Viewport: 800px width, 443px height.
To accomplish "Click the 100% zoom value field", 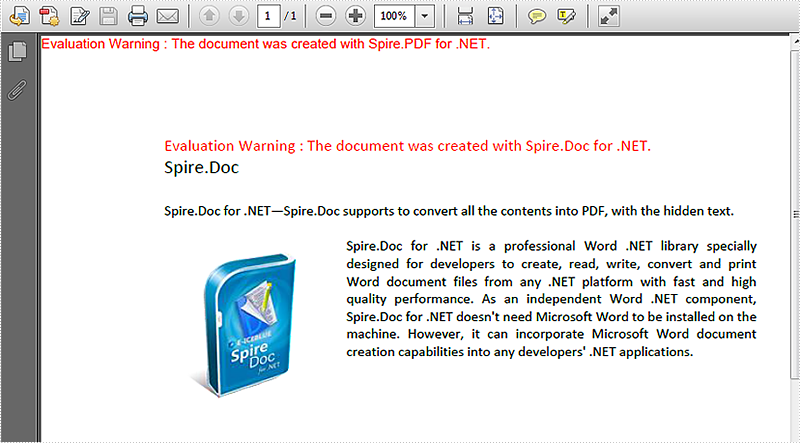I will [x=394, y=16].
